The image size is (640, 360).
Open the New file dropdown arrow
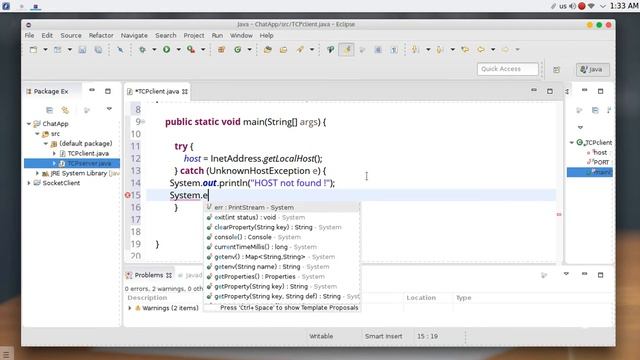pos(45,50)
